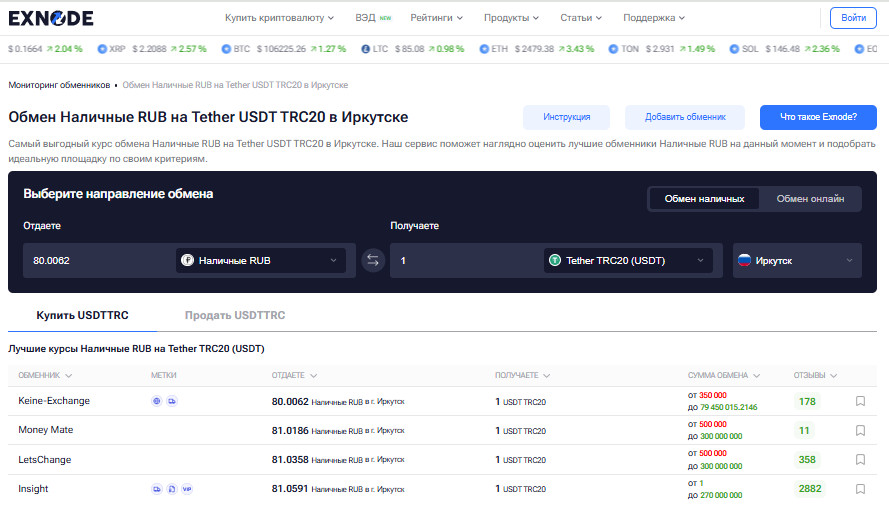The image size is (889, 505).
Task: Open Money Mate exchanger link
Action: 45,430
